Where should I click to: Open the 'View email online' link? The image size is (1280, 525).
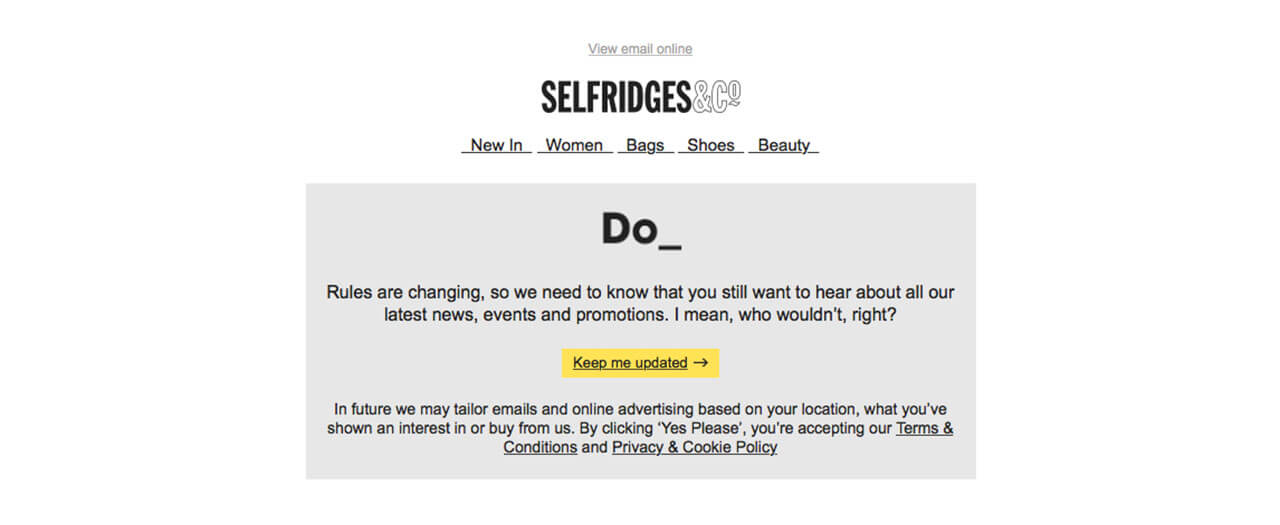(640, 49)
